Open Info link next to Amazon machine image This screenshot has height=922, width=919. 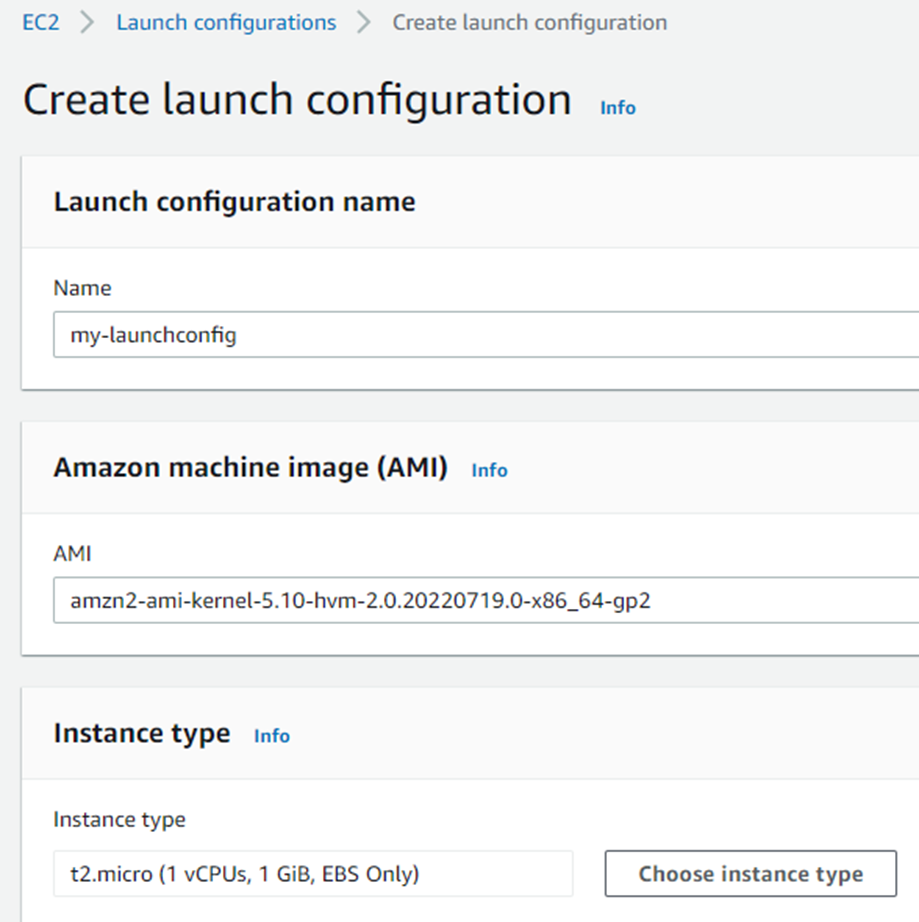(x=489, y=470)
